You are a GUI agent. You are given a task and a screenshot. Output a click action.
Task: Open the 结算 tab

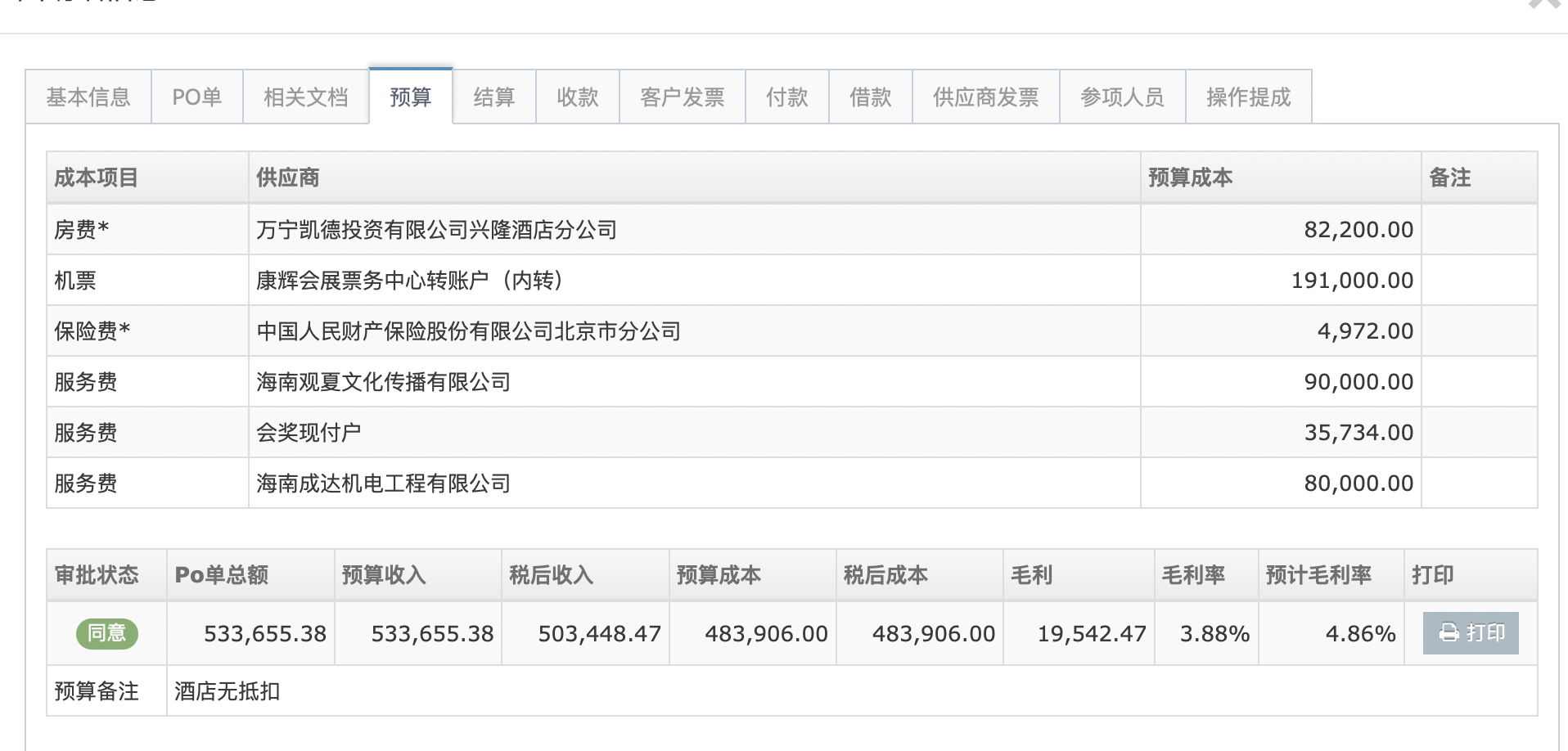493,97
